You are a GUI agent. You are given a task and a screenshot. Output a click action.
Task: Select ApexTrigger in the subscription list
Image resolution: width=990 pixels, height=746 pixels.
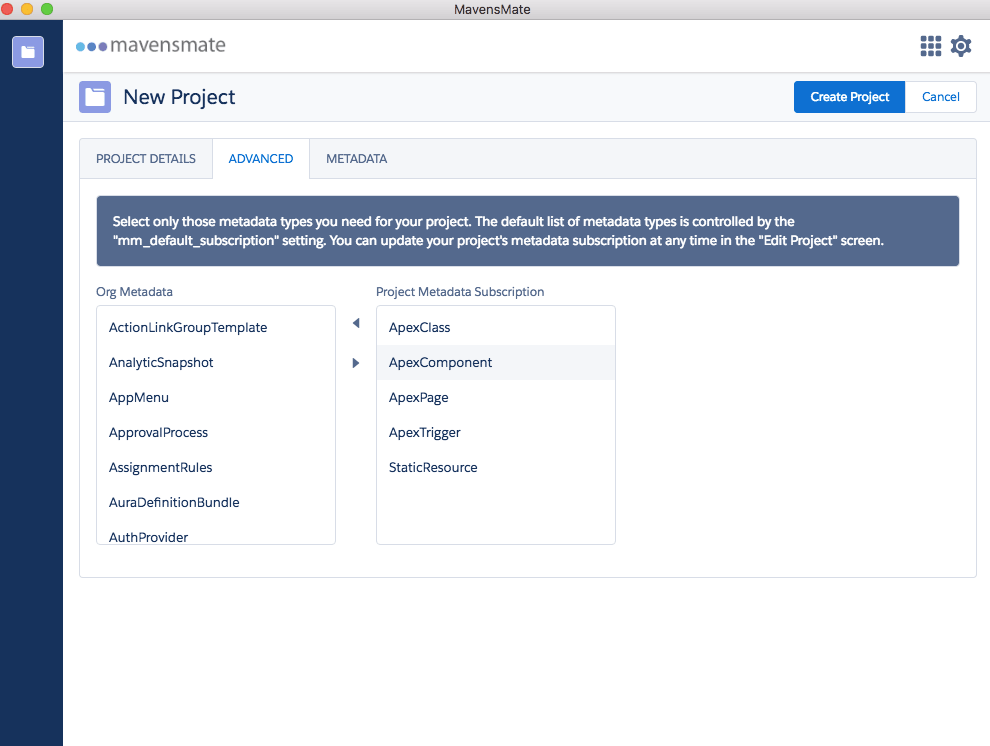click(496, 432)
